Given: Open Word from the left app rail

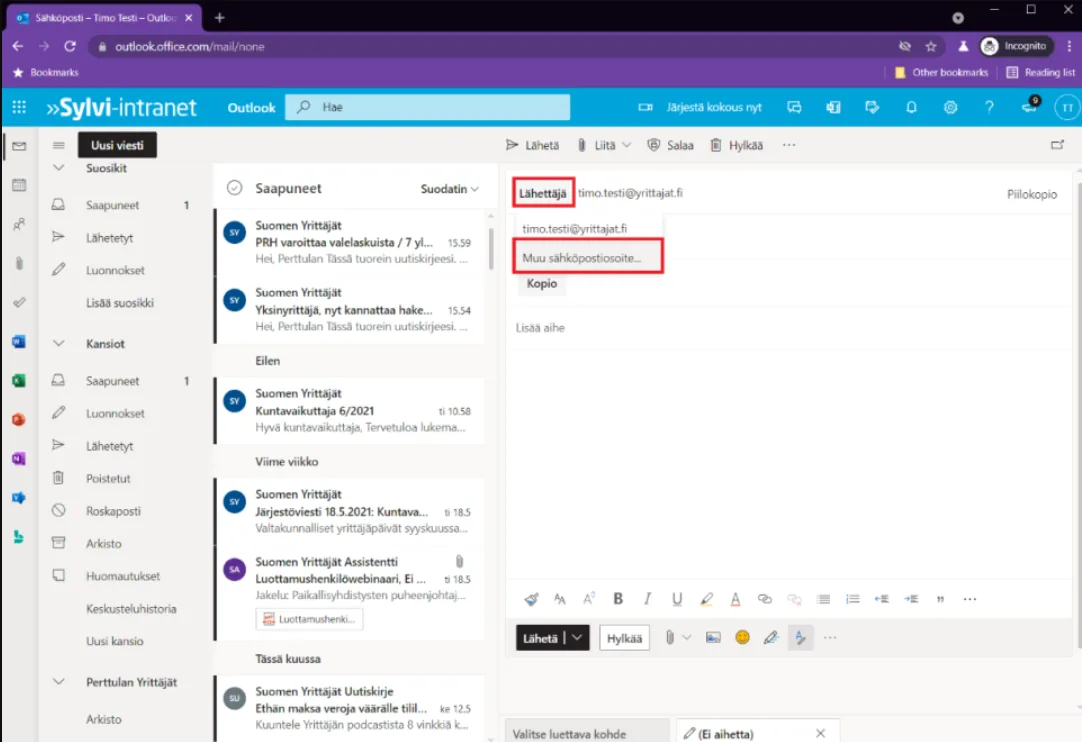Looking at the screenshot, I should pyautogui.click(x=19, y=341).
